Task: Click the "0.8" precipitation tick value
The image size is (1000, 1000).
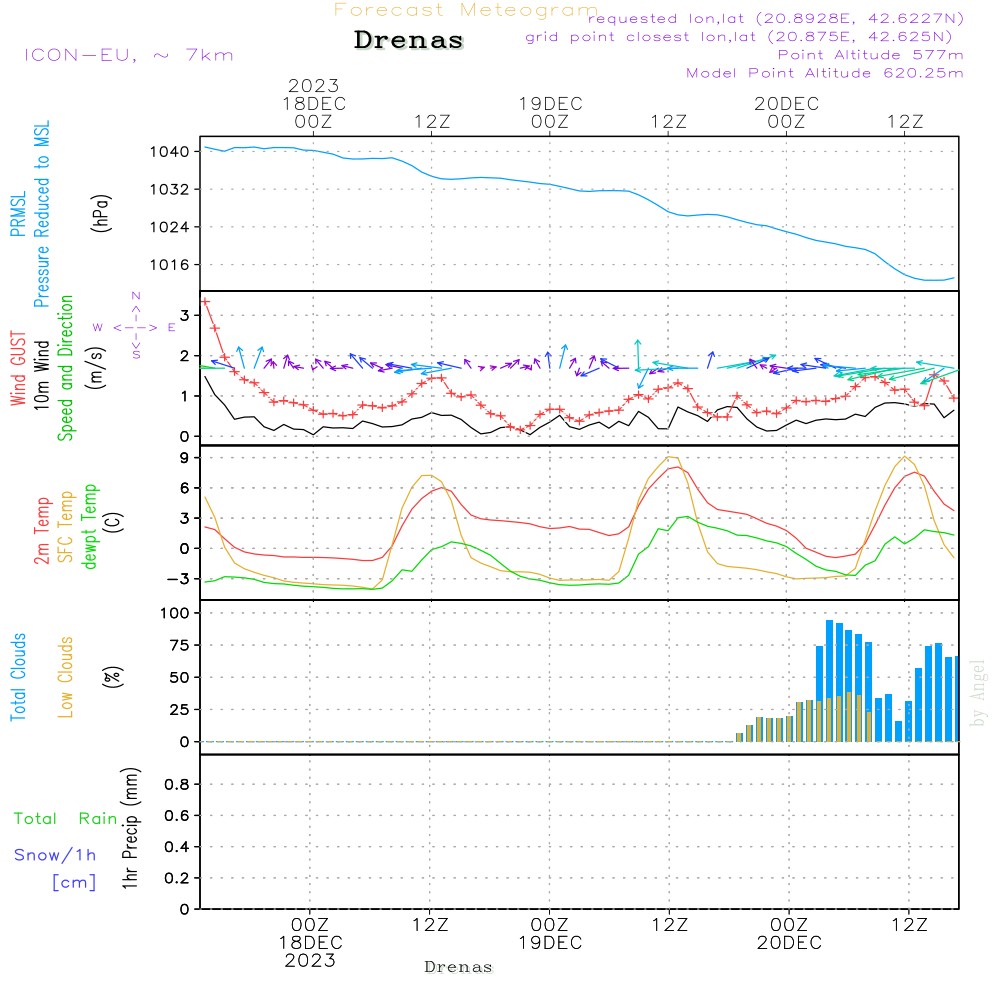Action: pos(177,784)
